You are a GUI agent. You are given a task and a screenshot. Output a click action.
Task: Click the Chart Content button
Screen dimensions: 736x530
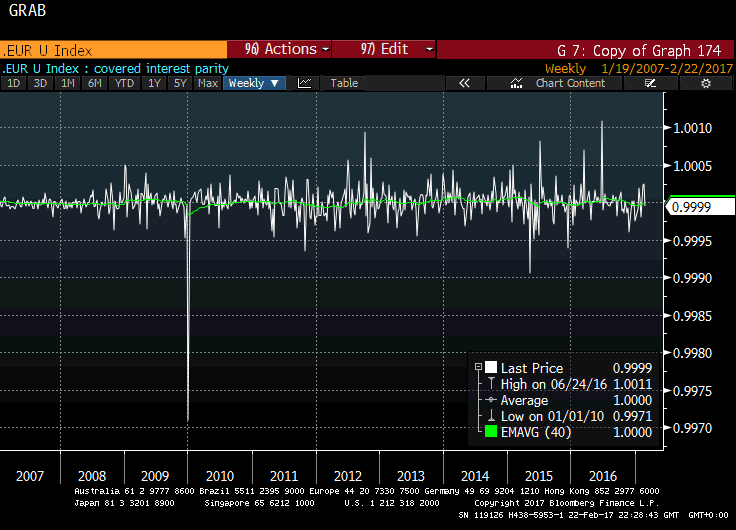pyautogui.click(x=570, y=84)
